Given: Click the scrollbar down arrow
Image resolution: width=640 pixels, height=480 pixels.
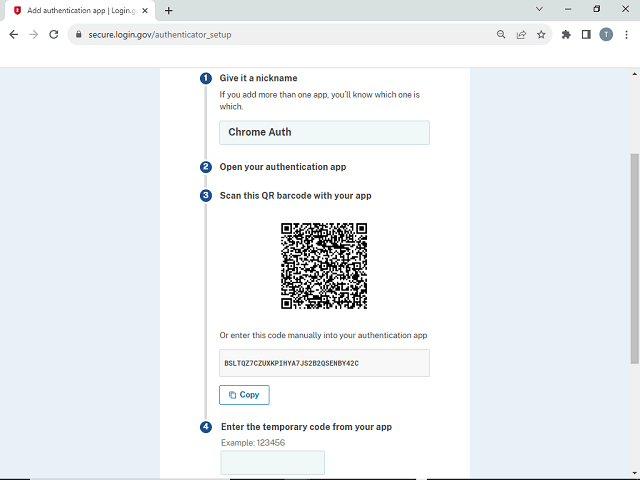Looking at the screenshot, I should tap(634, 473).
